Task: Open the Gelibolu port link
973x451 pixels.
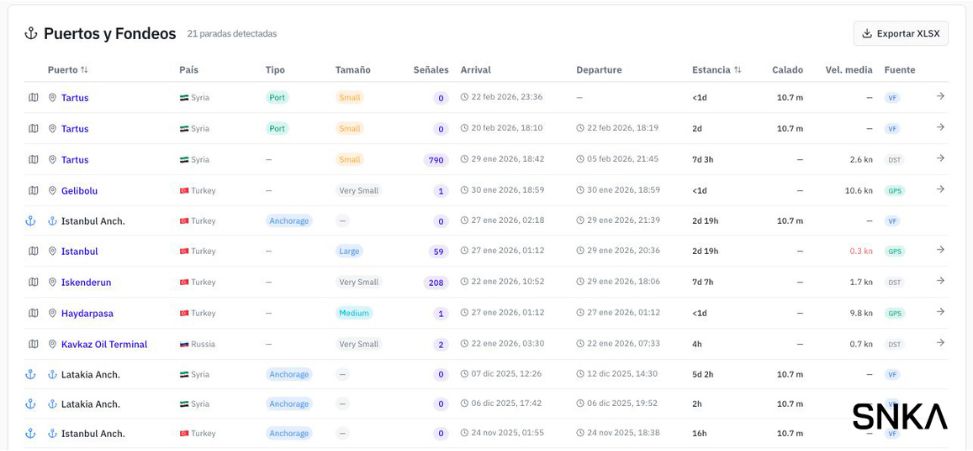Action: pyautogui.click(x=79, y=191)
